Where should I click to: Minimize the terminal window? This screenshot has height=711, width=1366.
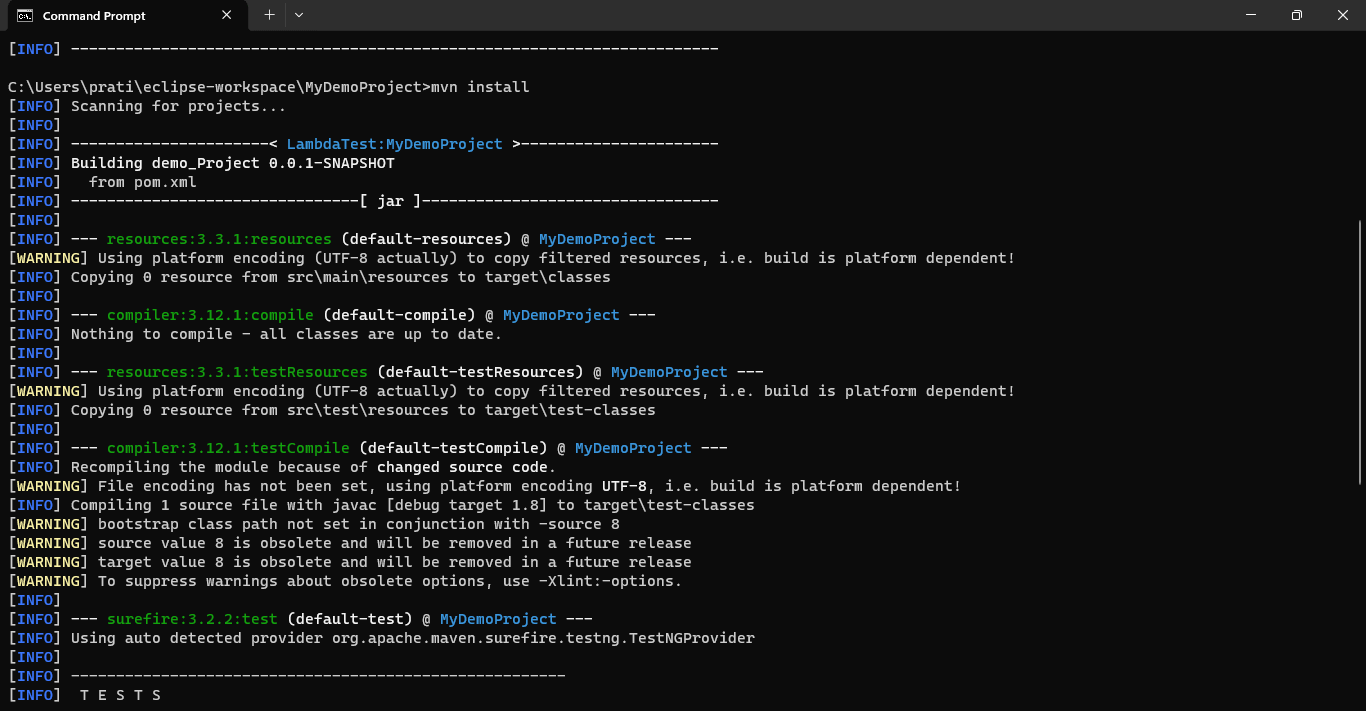point(1250,15)
